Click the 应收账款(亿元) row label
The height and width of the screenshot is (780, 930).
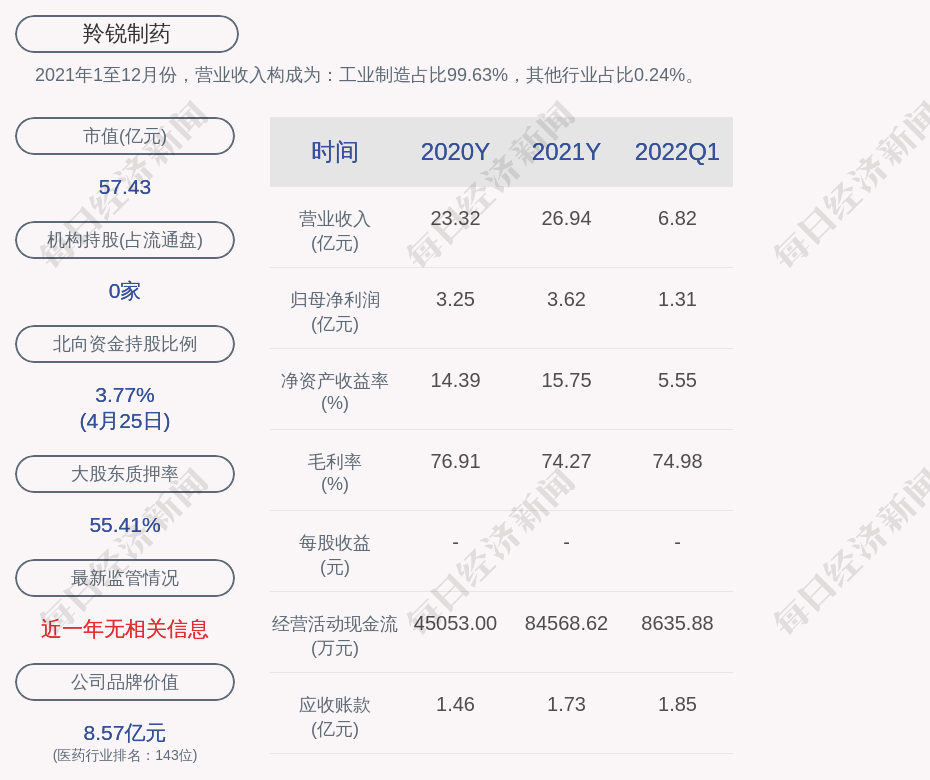pos(335,717)
